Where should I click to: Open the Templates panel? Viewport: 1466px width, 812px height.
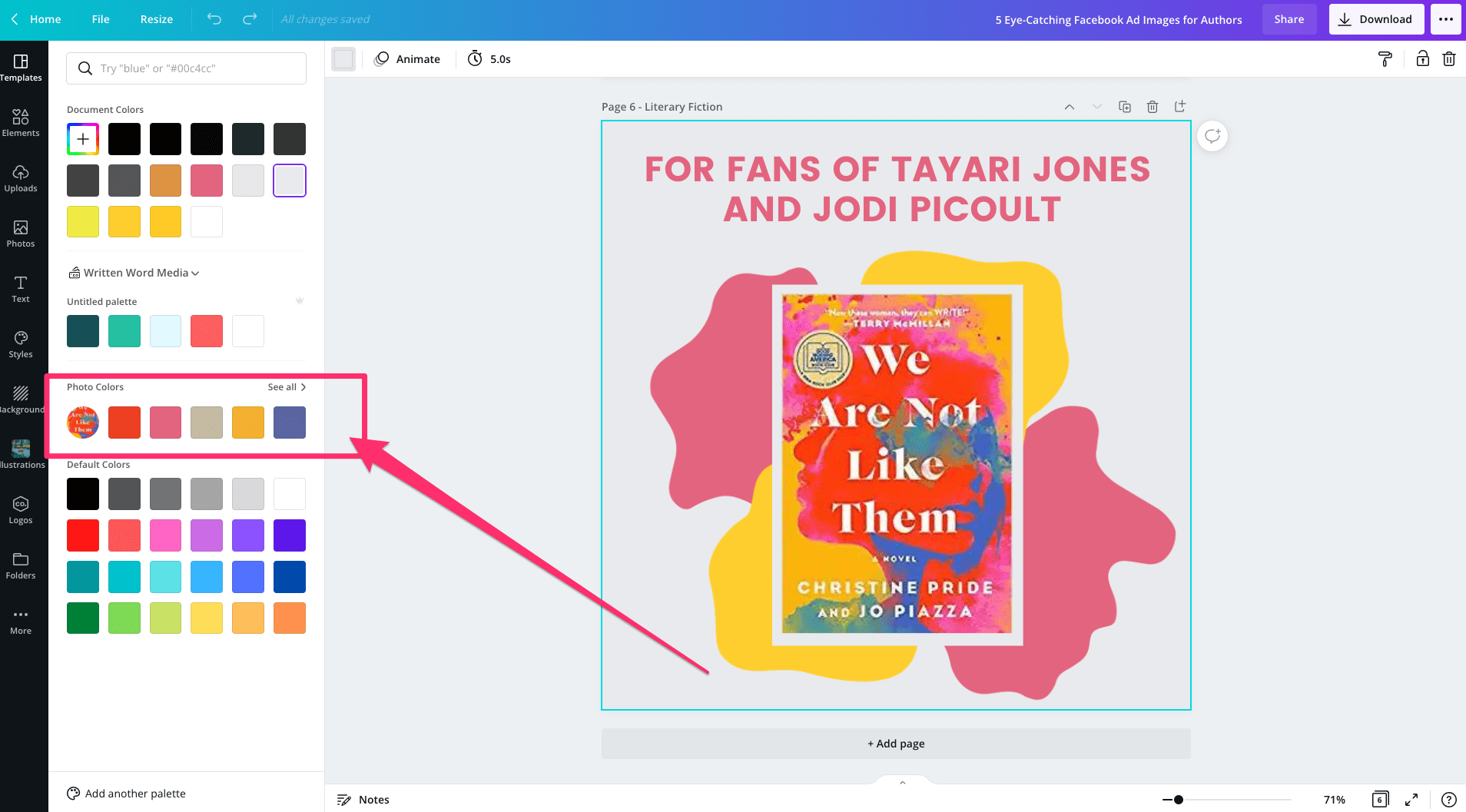coord(21,68)
